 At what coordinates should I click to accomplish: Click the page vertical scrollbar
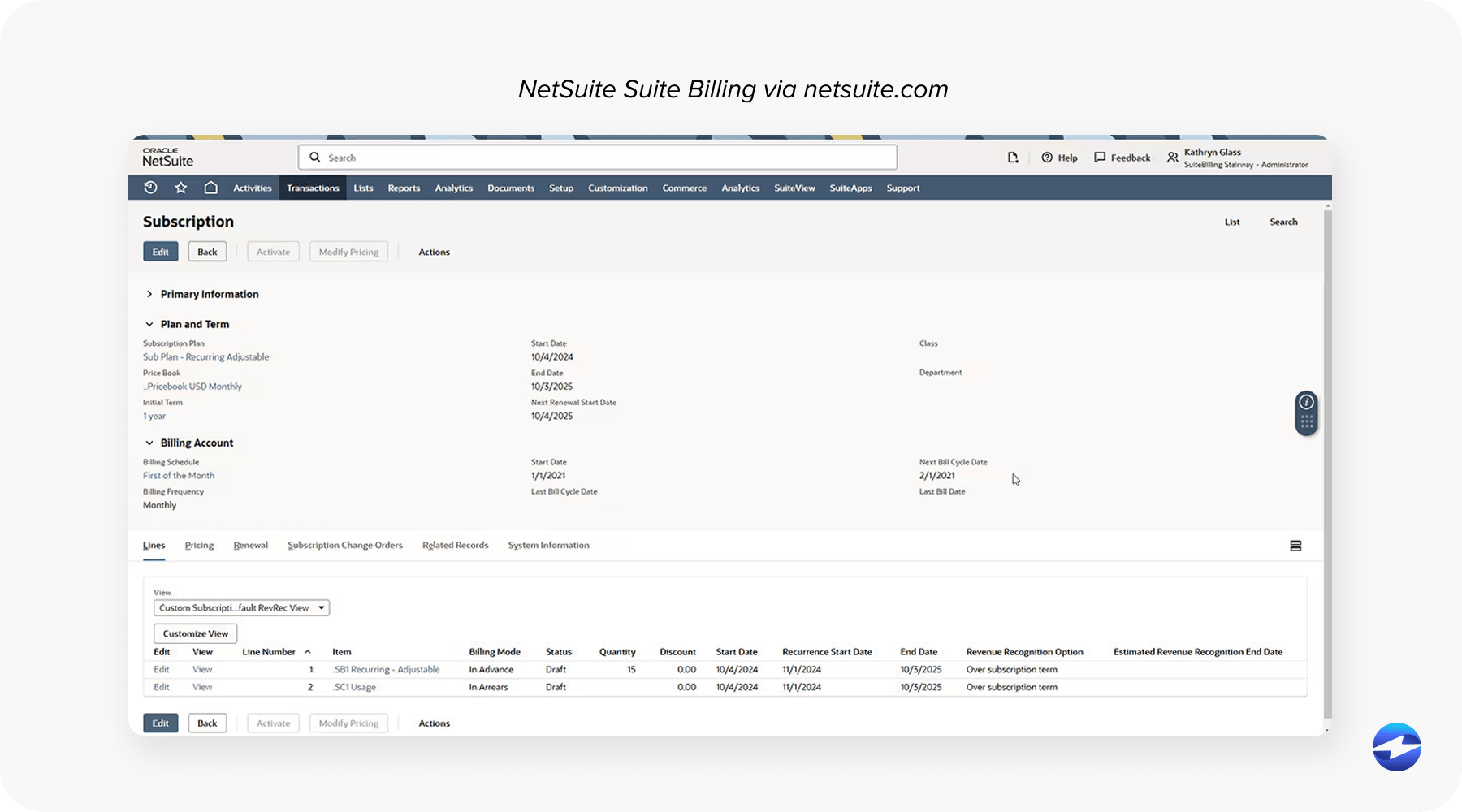click(1328, 463)
